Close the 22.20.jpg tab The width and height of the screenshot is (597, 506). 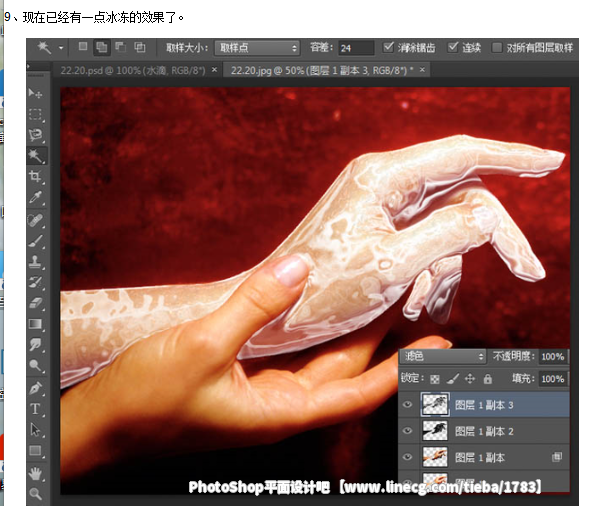422,70
